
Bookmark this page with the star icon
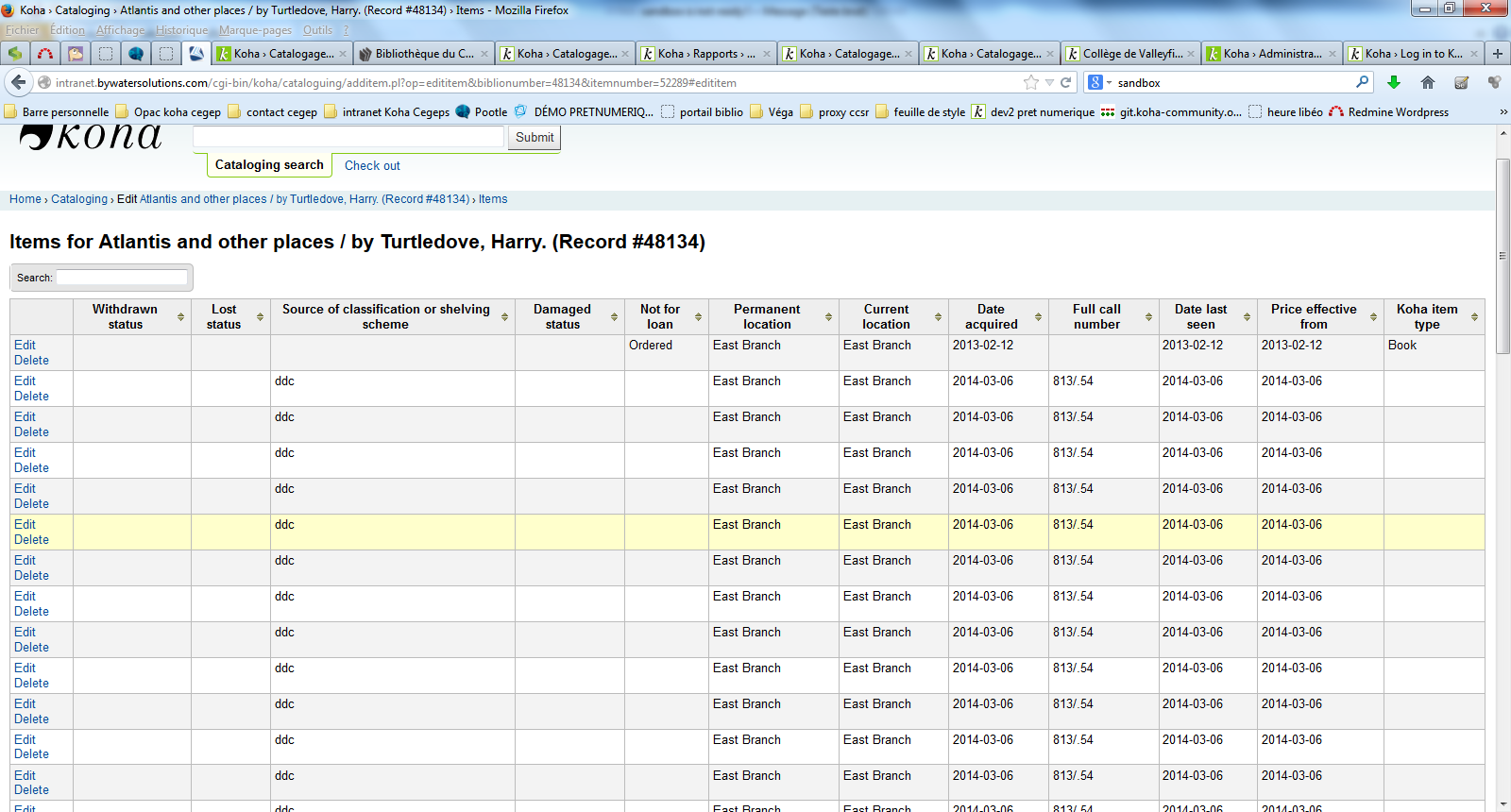[1031, 82]
